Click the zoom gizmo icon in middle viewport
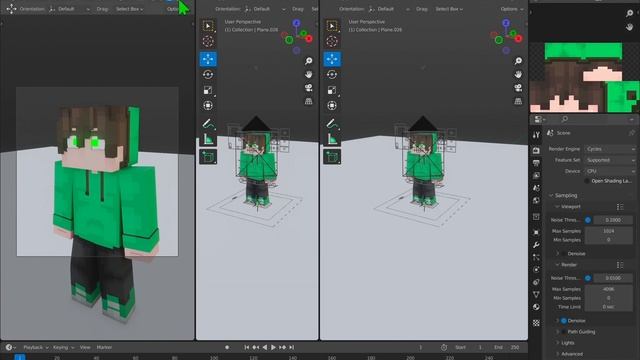640x360 pixels. [309, 61]
